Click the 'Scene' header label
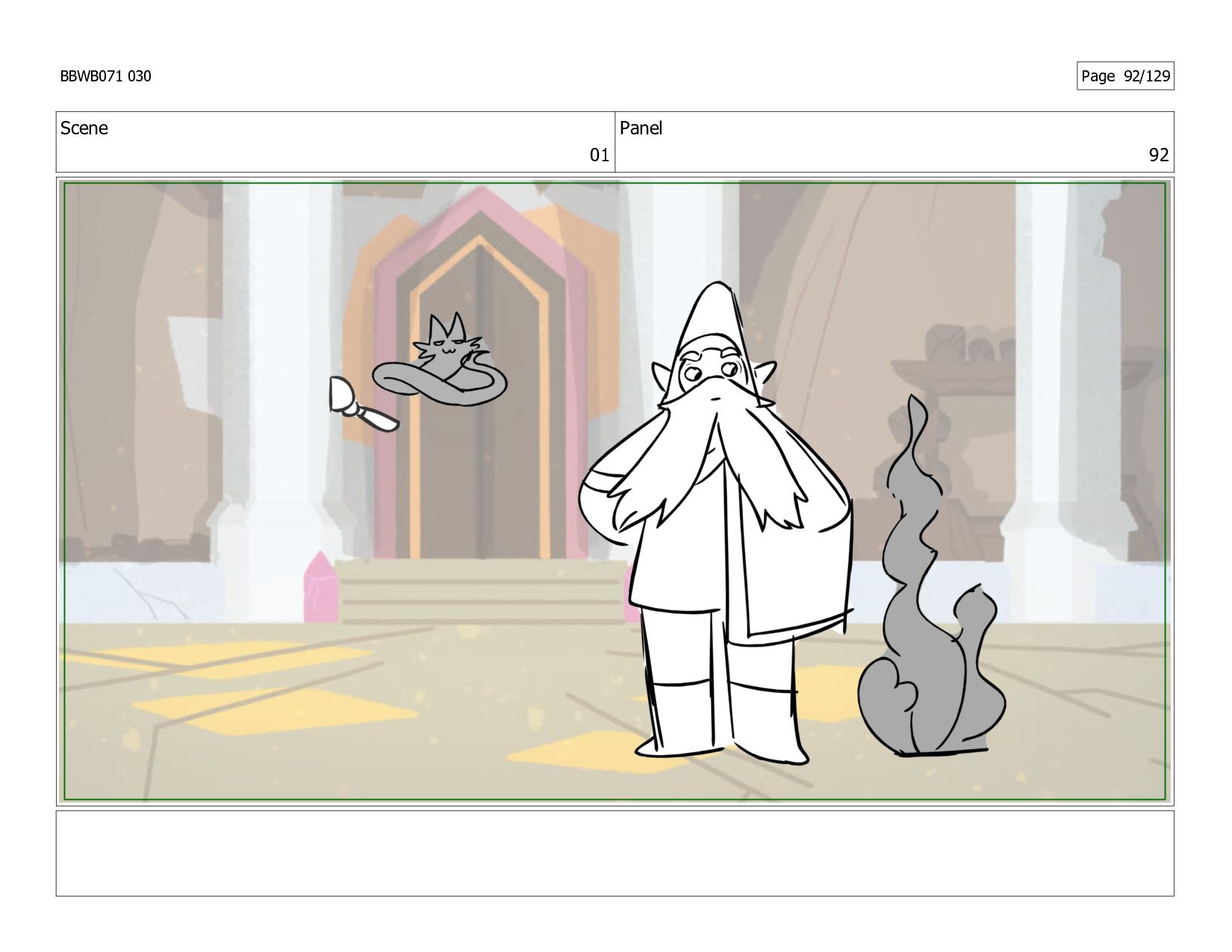Image resolution: width=1232 pixels, height=952 pixels. click(x=84, y=128)
